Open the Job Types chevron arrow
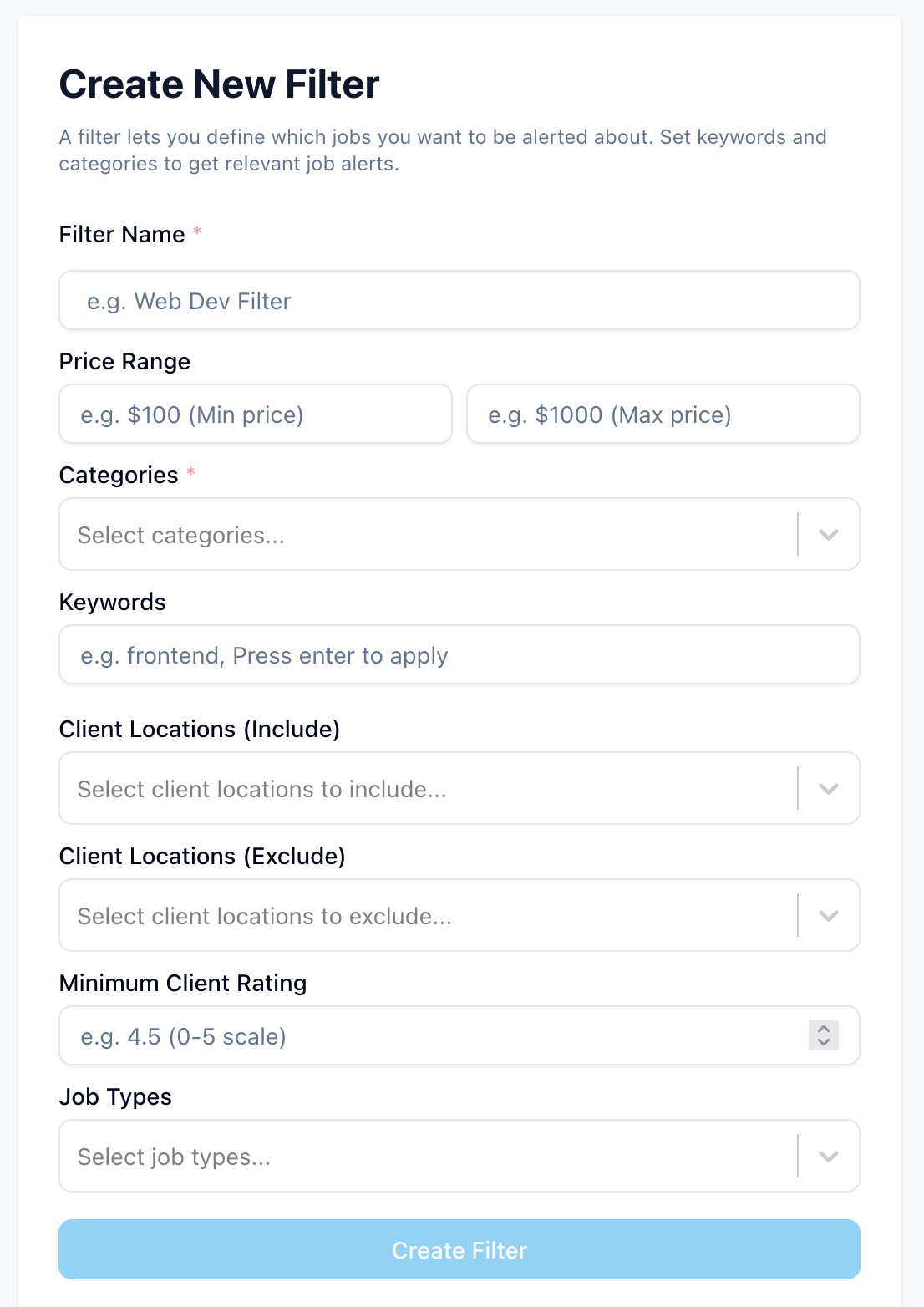 click(828, 1157)
